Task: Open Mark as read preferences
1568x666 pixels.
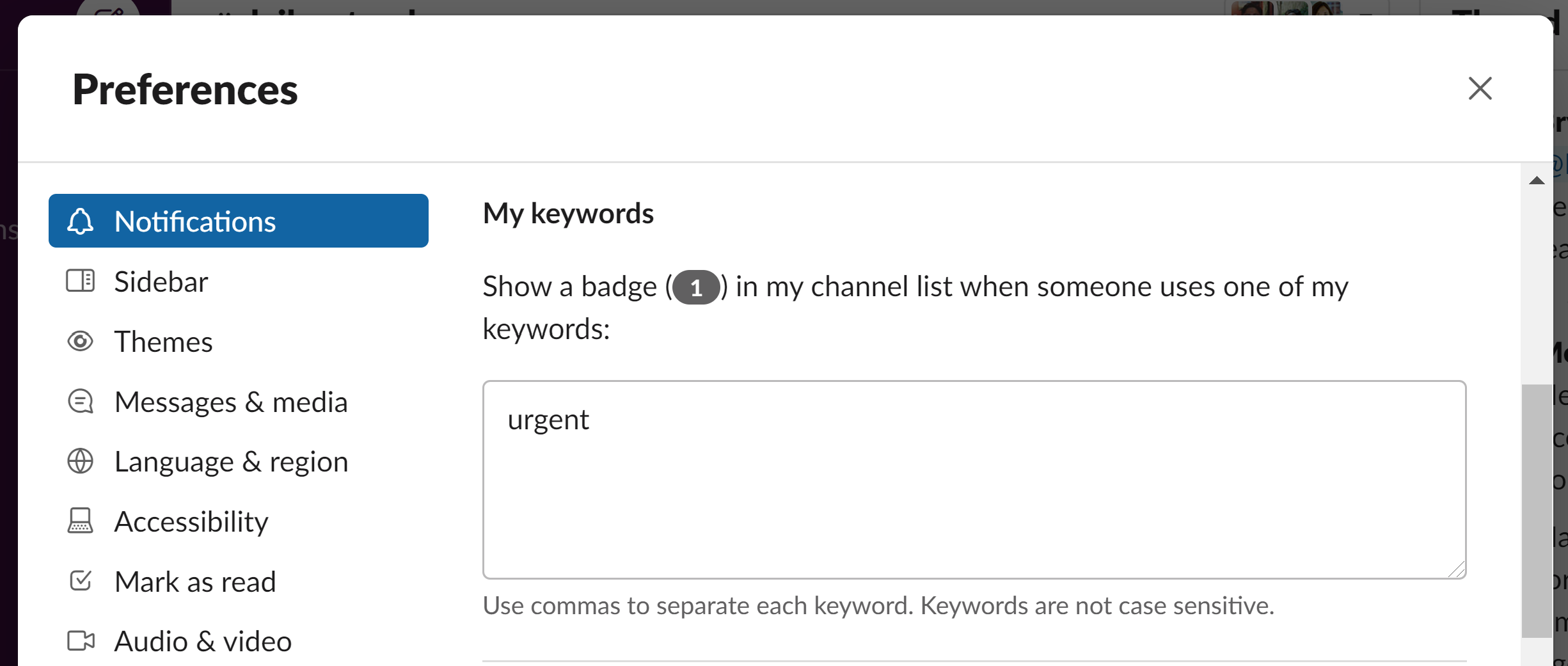Action: pyautogui.click(x=195, y=582)
